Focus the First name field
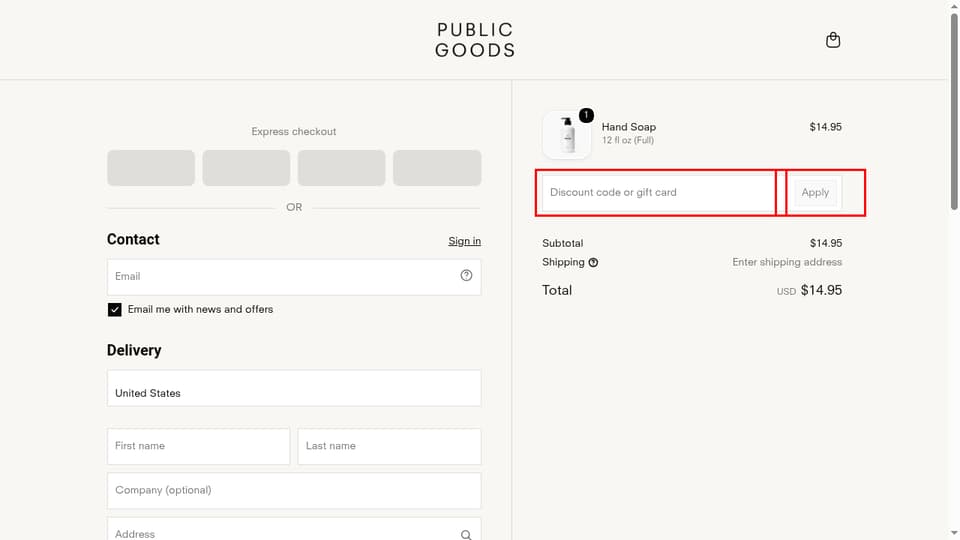 click(x=198, y=446)
